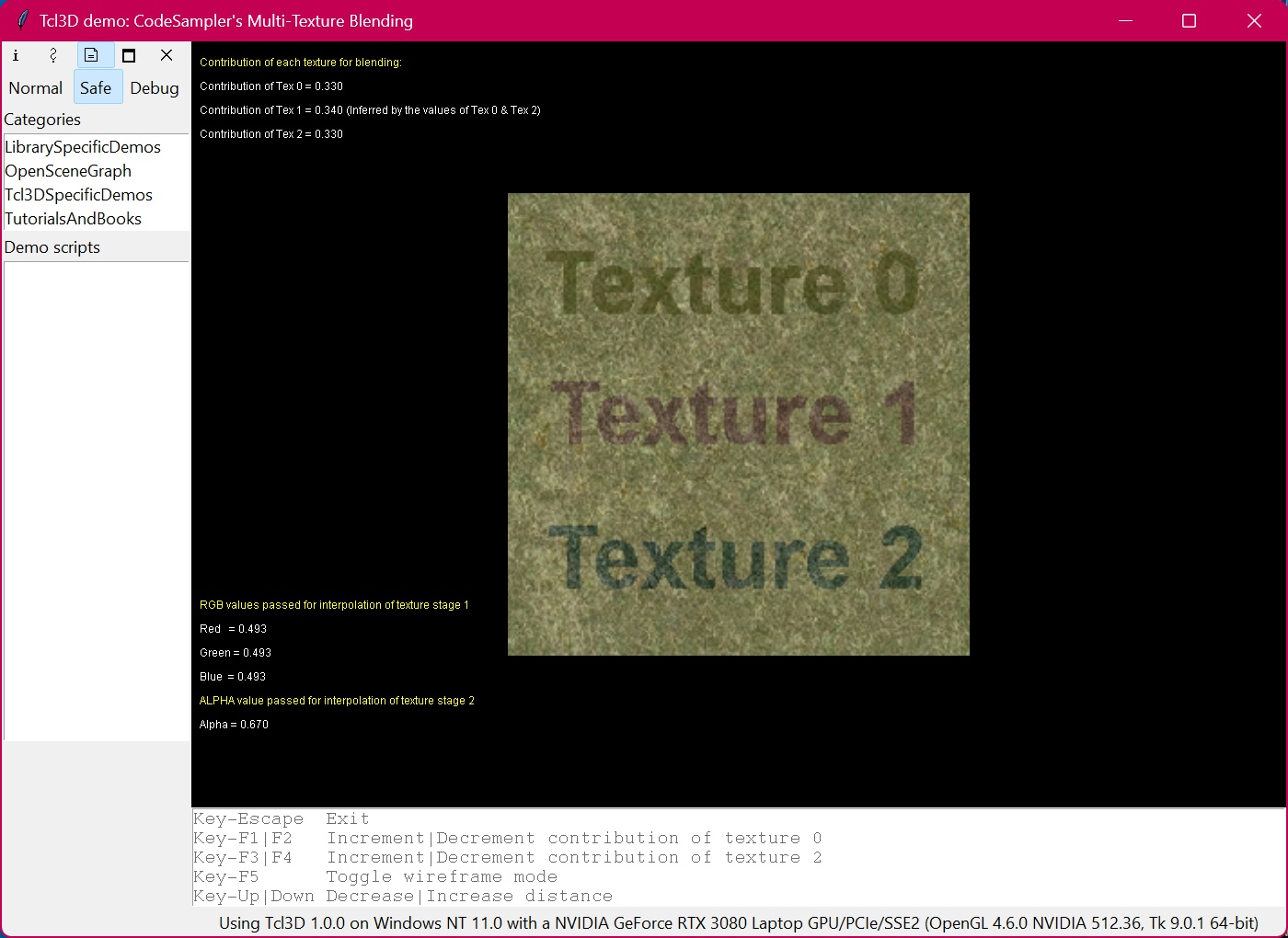Click the "ALPHA value passed for interpolation" heading
The image size is (1288, 938).
(x=337, y=701)
